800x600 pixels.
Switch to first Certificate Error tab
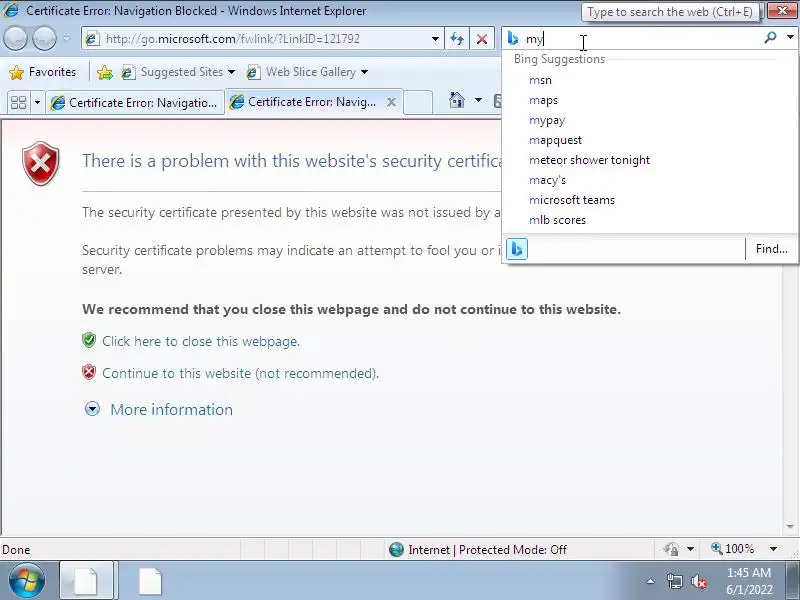click(136, 103)
